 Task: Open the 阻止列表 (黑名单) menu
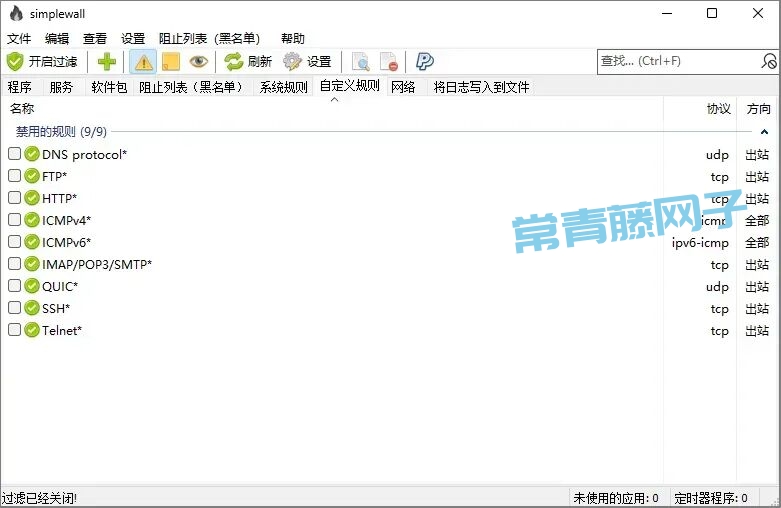pyautogui.click(x=209, y=39)
